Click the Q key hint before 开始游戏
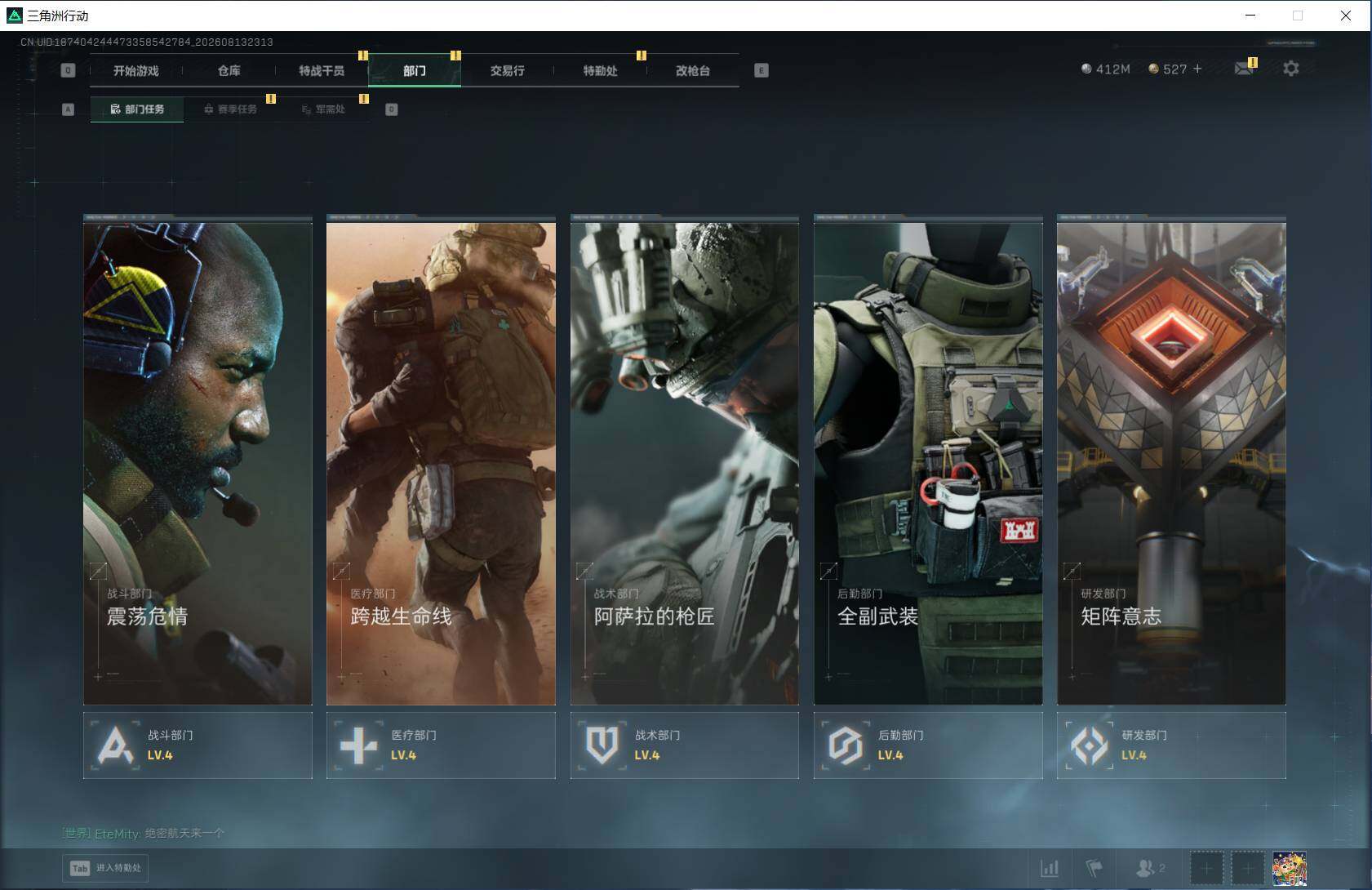The width and height of the screenshot is (1372, 890). [68, 71]
